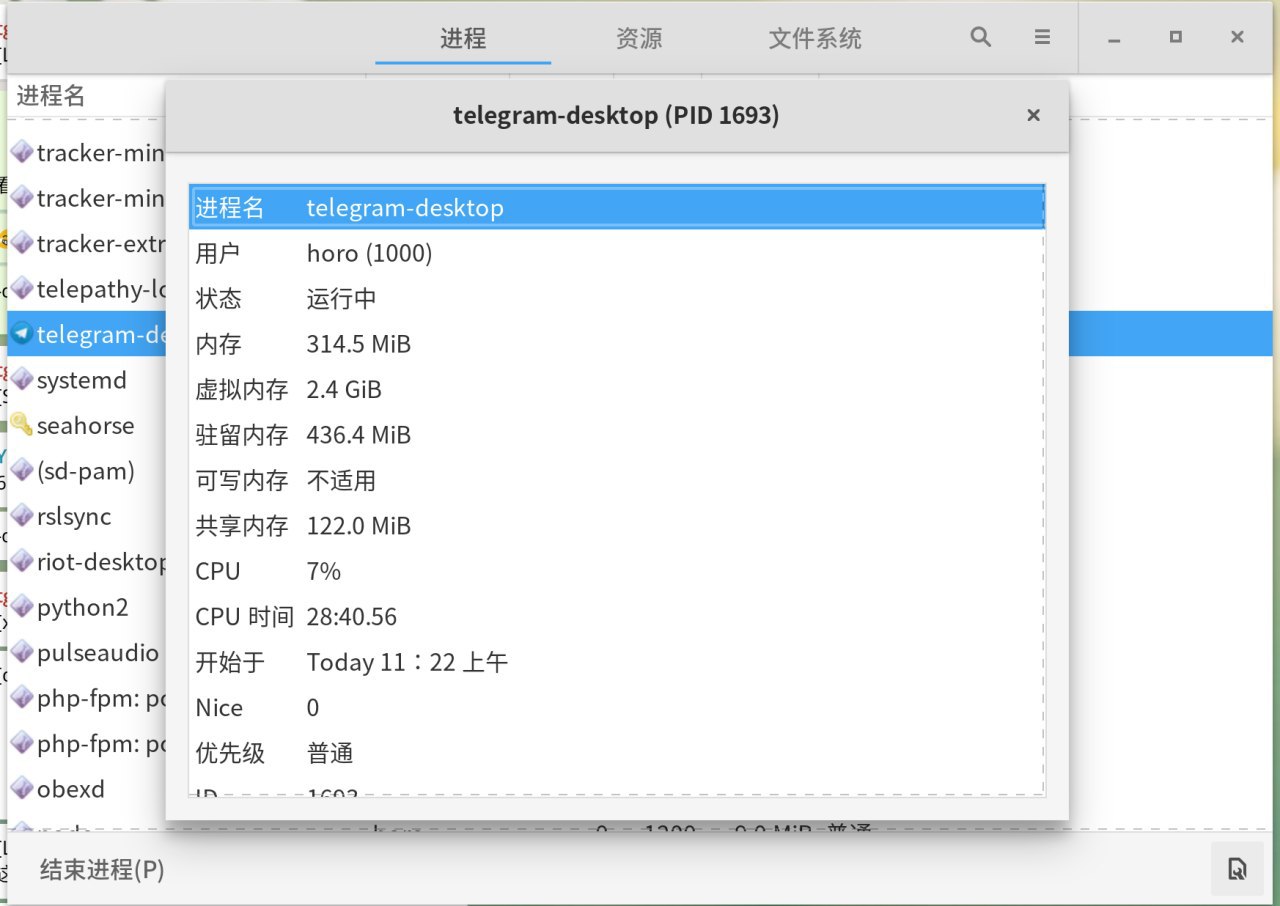The height and width of the screenshot is (906, 1280).
Task: Click the pulseaudio process icon
Action: pyautogui.click(x=21, y=653)
